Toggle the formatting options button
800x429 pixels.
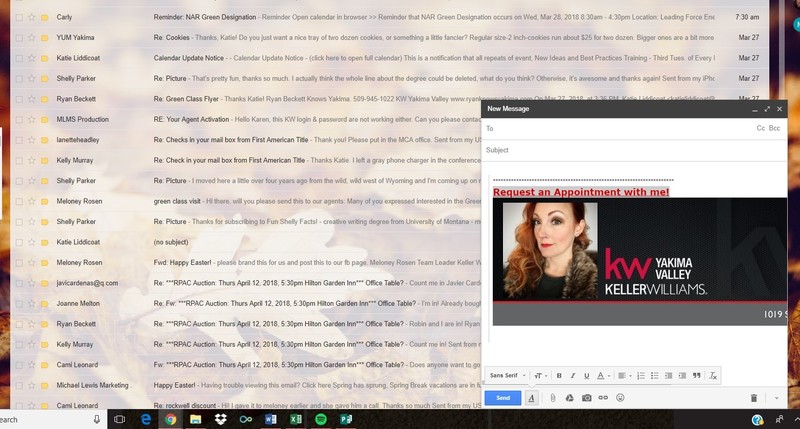click(532, 398)
